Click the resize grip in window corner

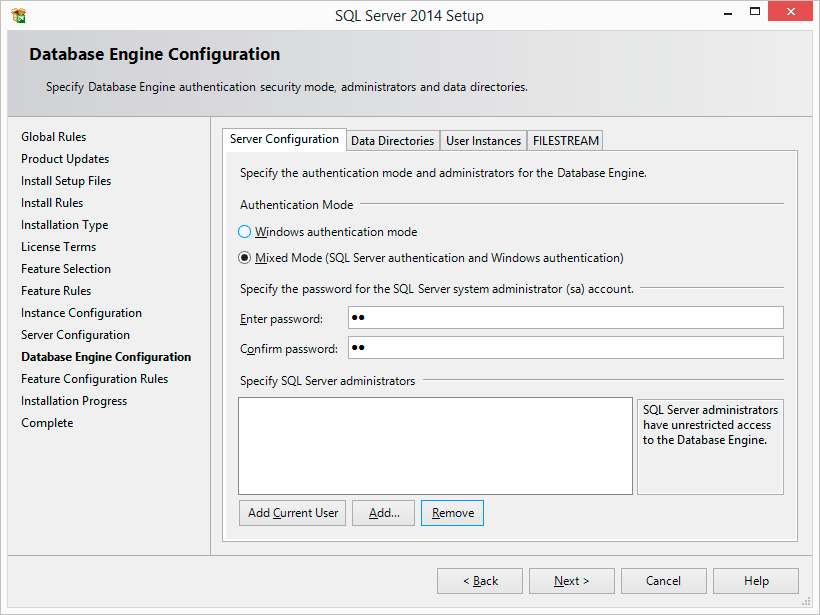pyautogui.click(x=806, y=602)
